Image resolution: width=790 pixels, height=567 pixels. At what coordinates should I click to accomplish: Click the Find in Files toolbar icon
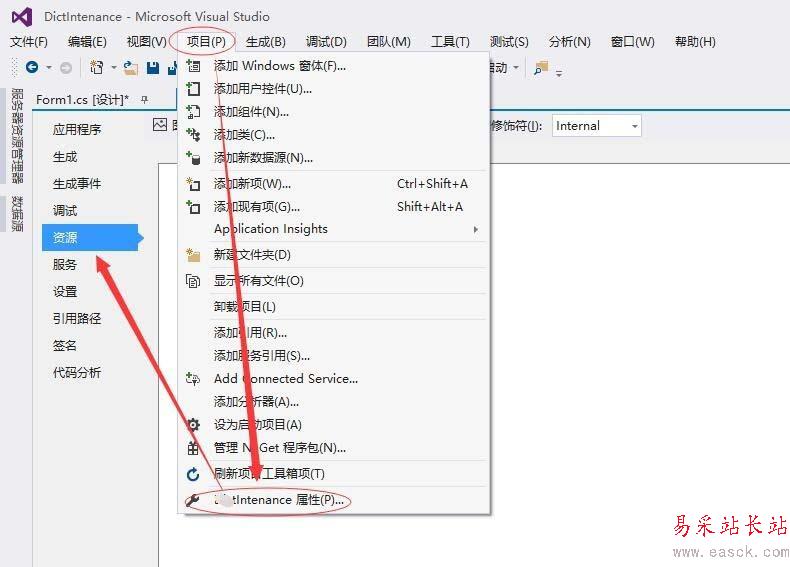click(x=541, y=68)
